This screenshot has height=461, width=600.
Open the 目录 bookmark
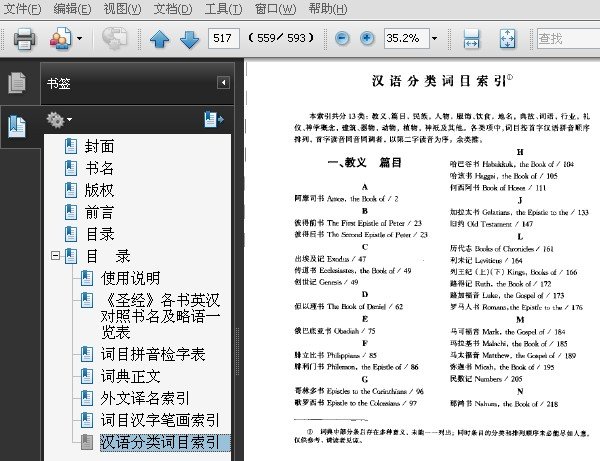pos(100,234)
